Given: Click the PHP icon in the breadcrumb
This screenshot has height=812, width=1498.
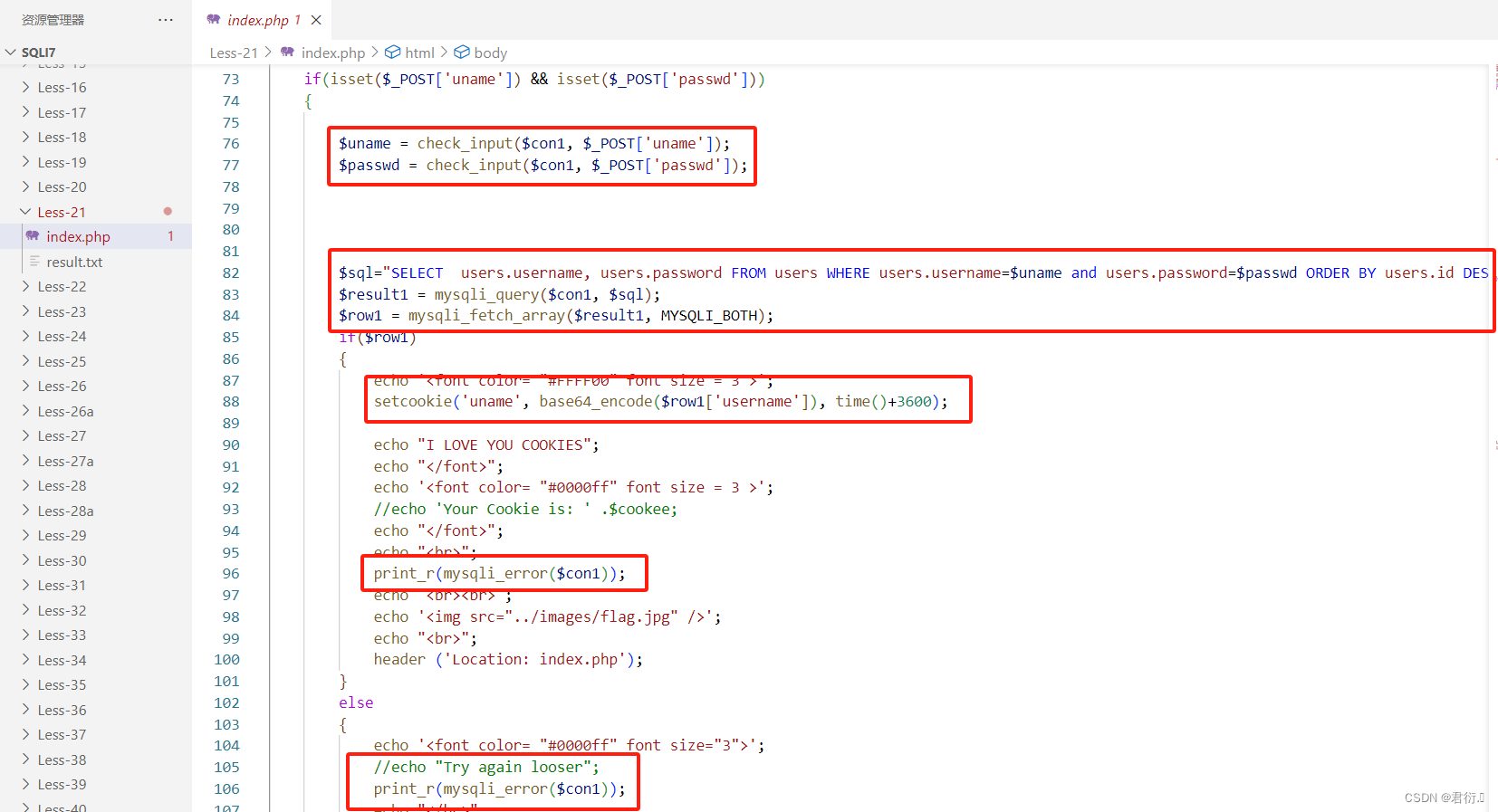Looking at the screenshot, I should click(288, 52).
